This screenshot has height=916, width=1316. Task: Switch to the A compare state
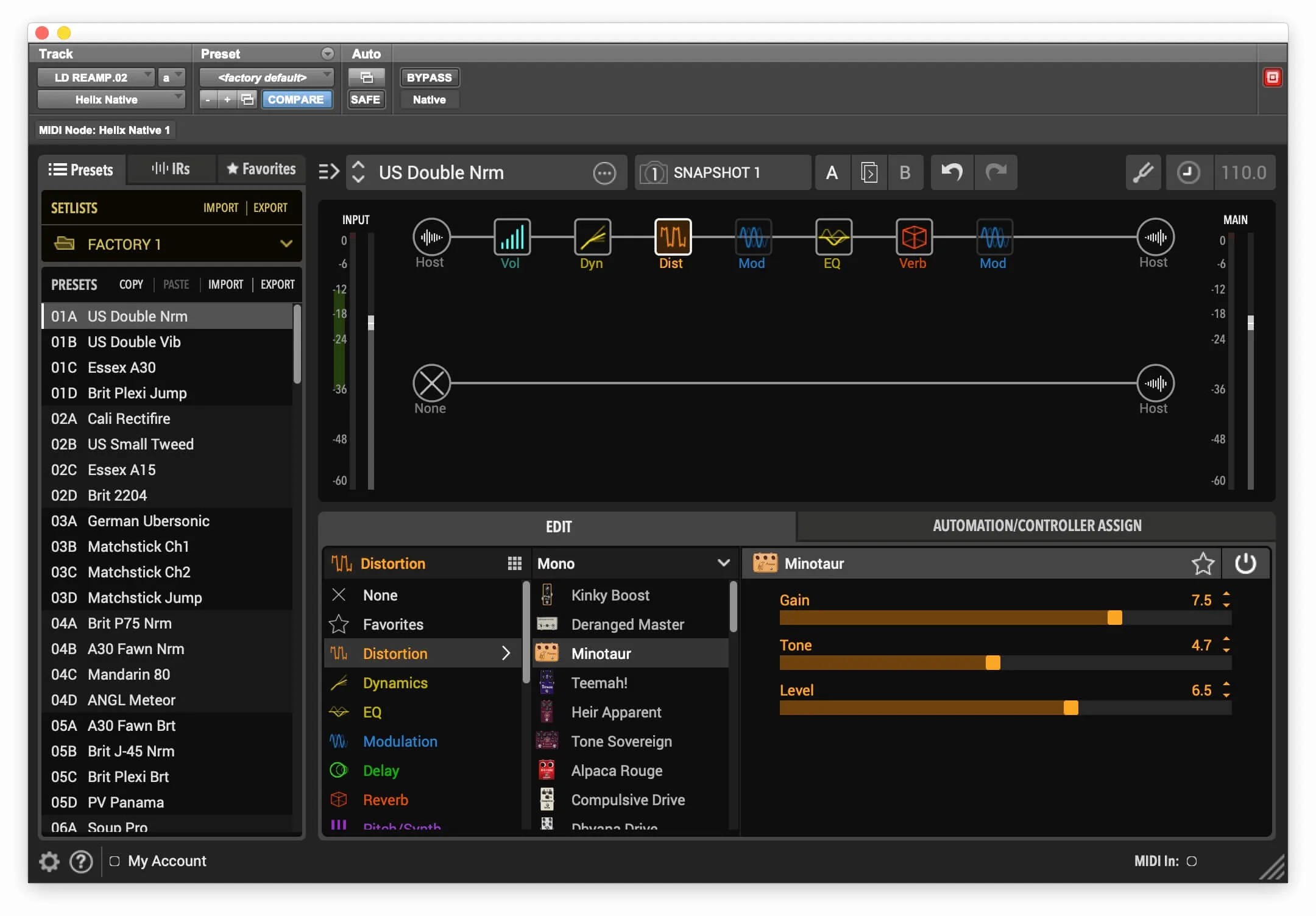tap(832, 172)
